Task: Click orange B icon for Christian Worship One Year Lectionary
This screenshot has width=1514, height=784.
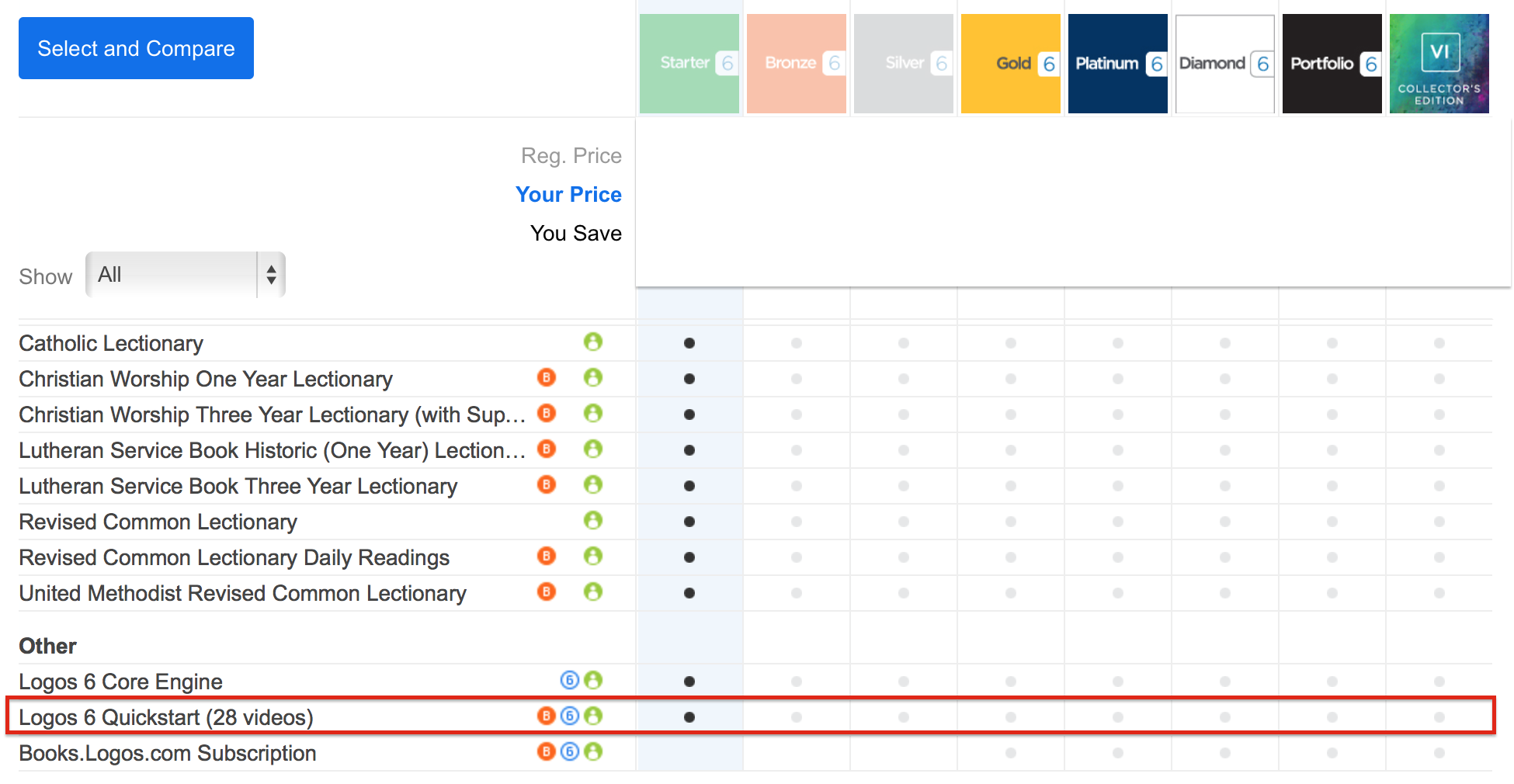Action: 547,377
